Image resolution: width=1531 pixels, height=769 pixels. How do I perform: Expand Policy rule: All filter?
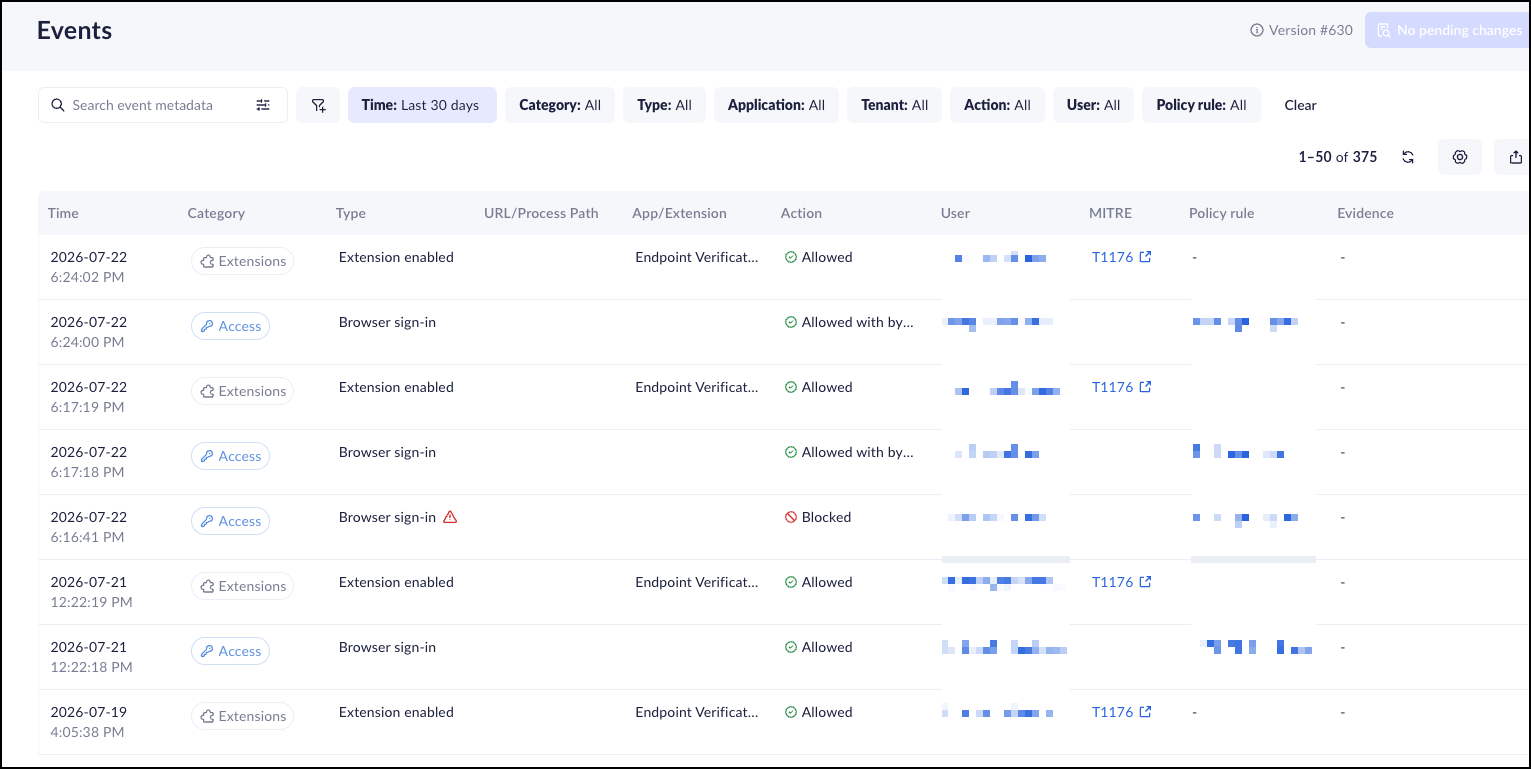pyautogui.click(x=1201, y=105)
